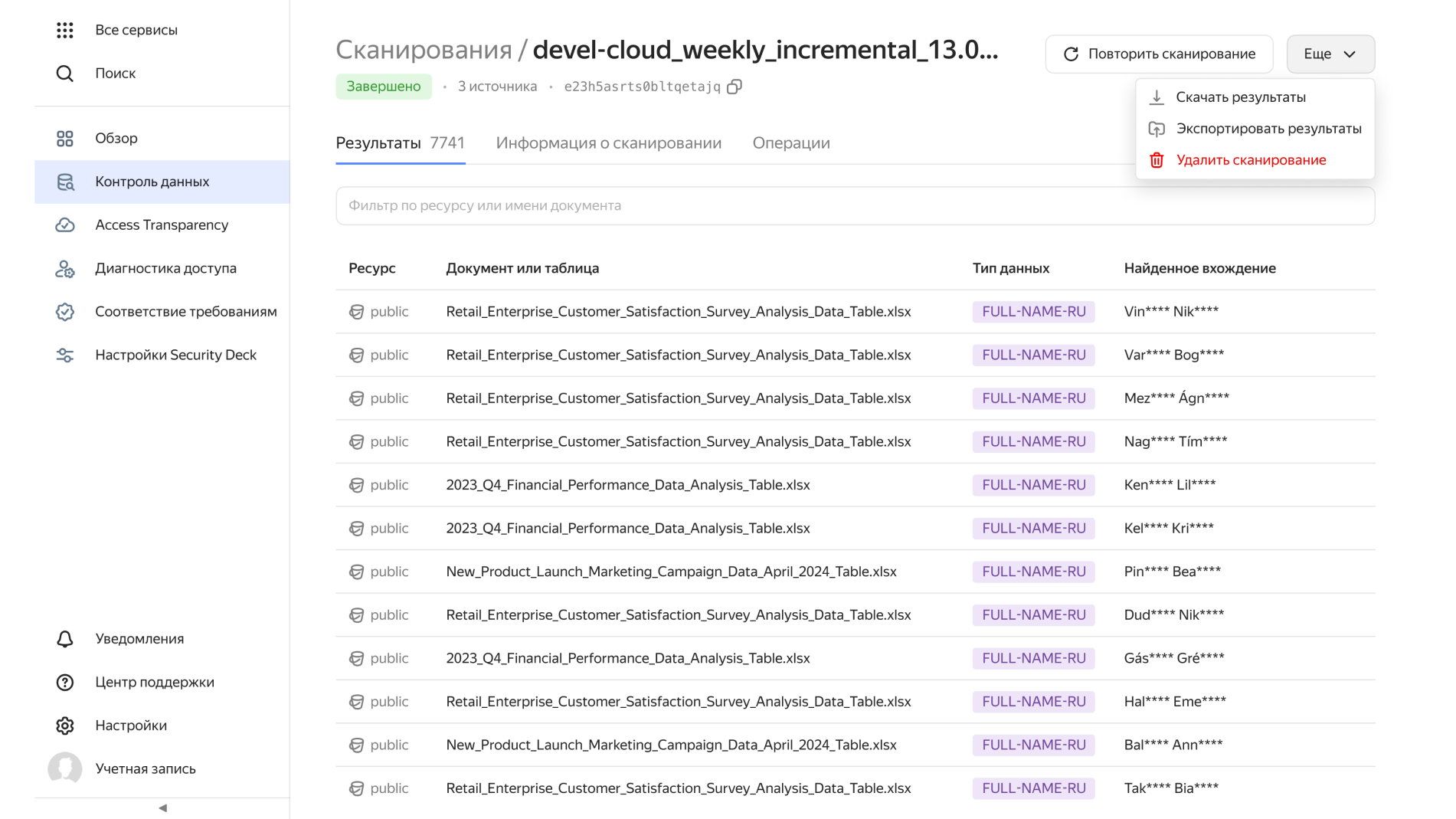Open Access Transparency cloud icon
The width and height of the screenshot is (1456, 819).
[65, 224]
